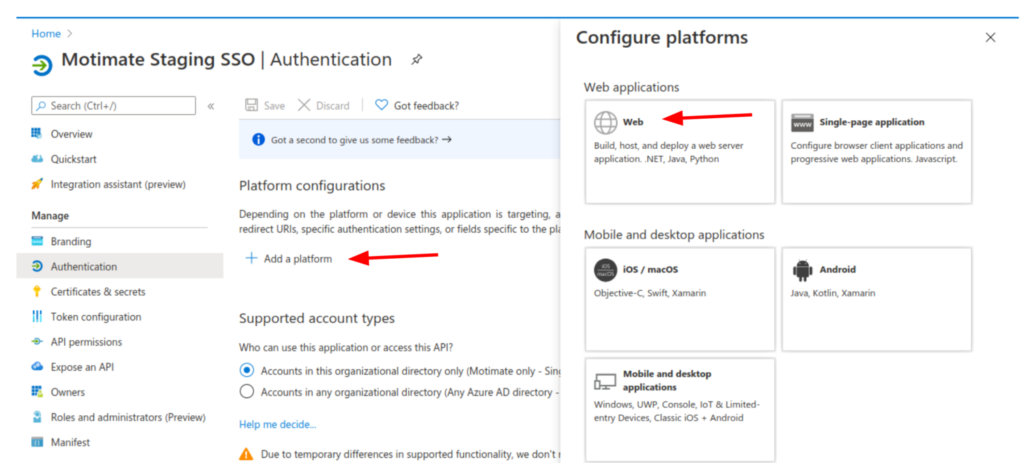Go to API permissions page
The height and width of the screenshot is (463, 1024).
85,342
